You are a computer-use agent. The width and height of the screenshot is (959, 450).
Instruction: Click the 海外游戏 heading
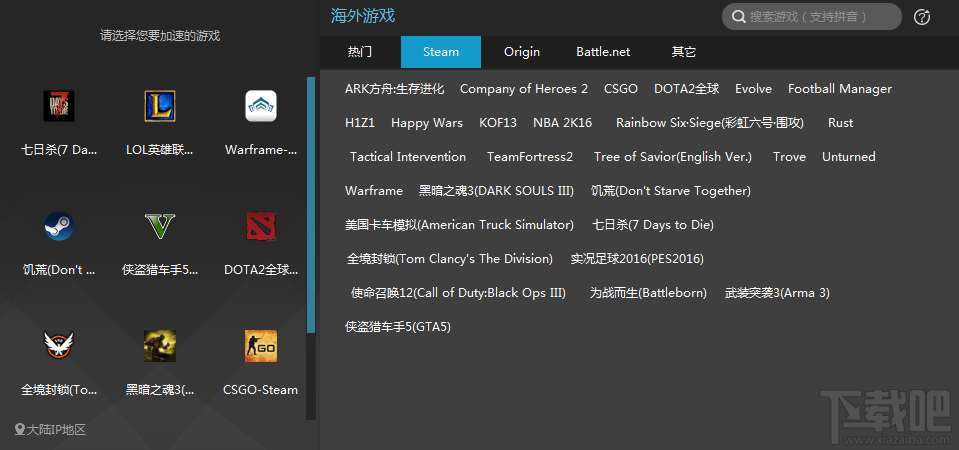click(x=363, y=15)
